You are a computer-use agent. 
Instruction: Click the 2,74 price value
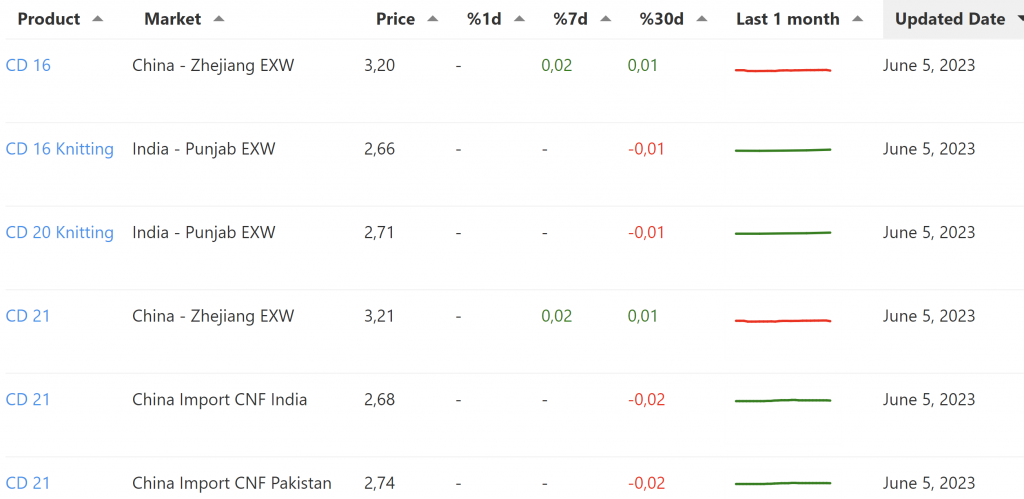pyautogui.click(x=379, y=483)
